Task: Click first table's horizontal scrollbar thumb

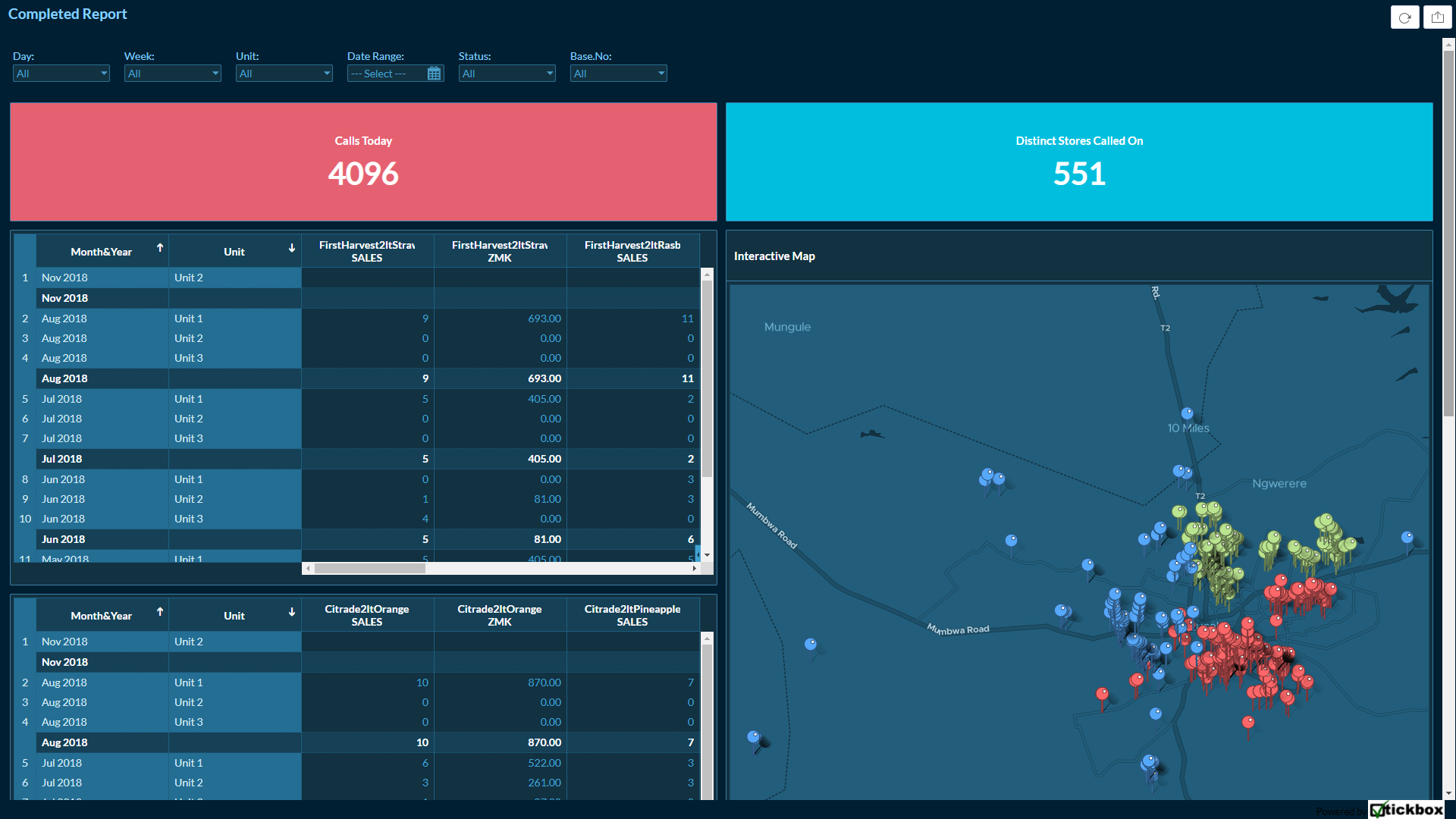Action: [x=370, y=568]
